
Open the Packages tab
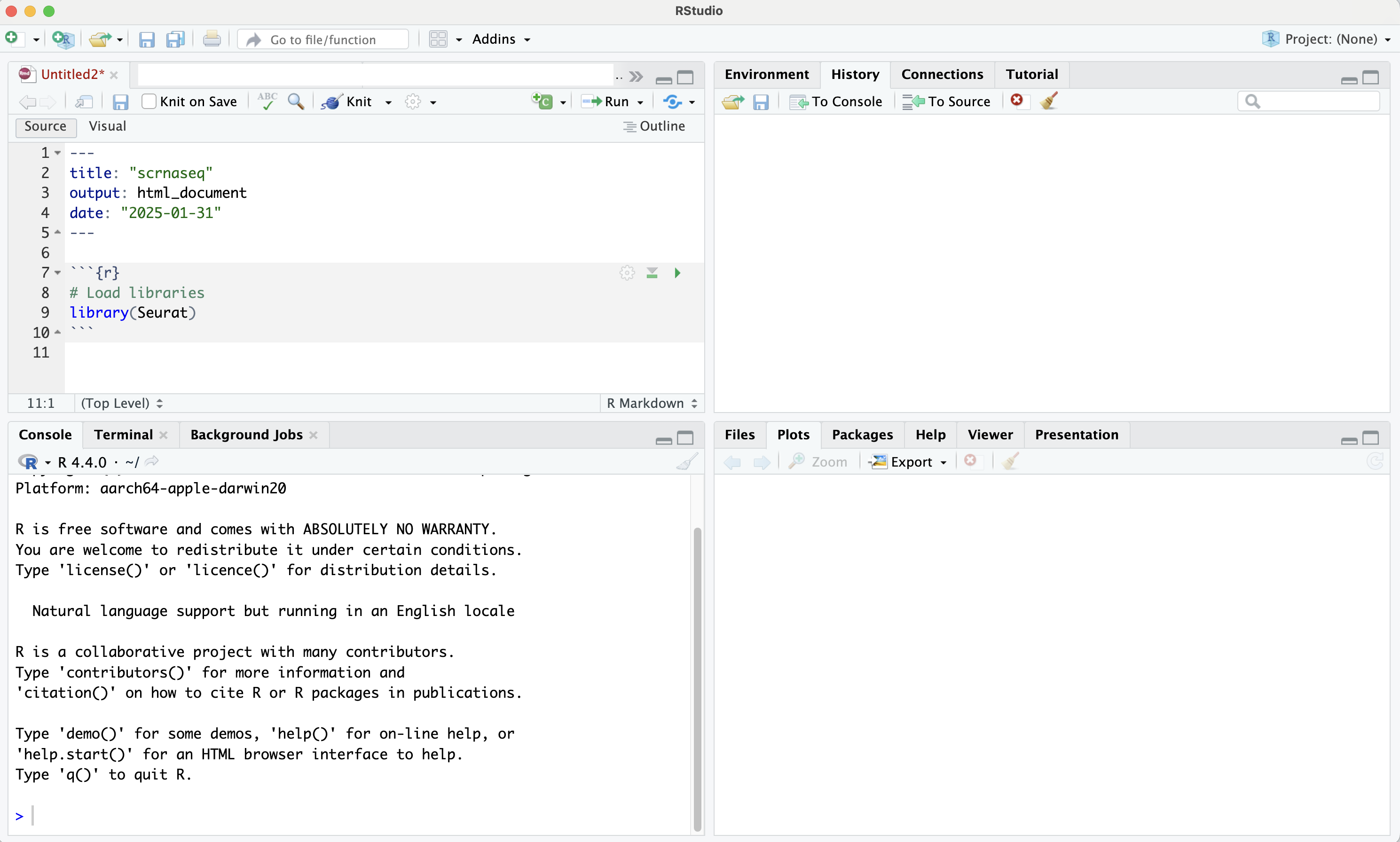pos(862,435)
